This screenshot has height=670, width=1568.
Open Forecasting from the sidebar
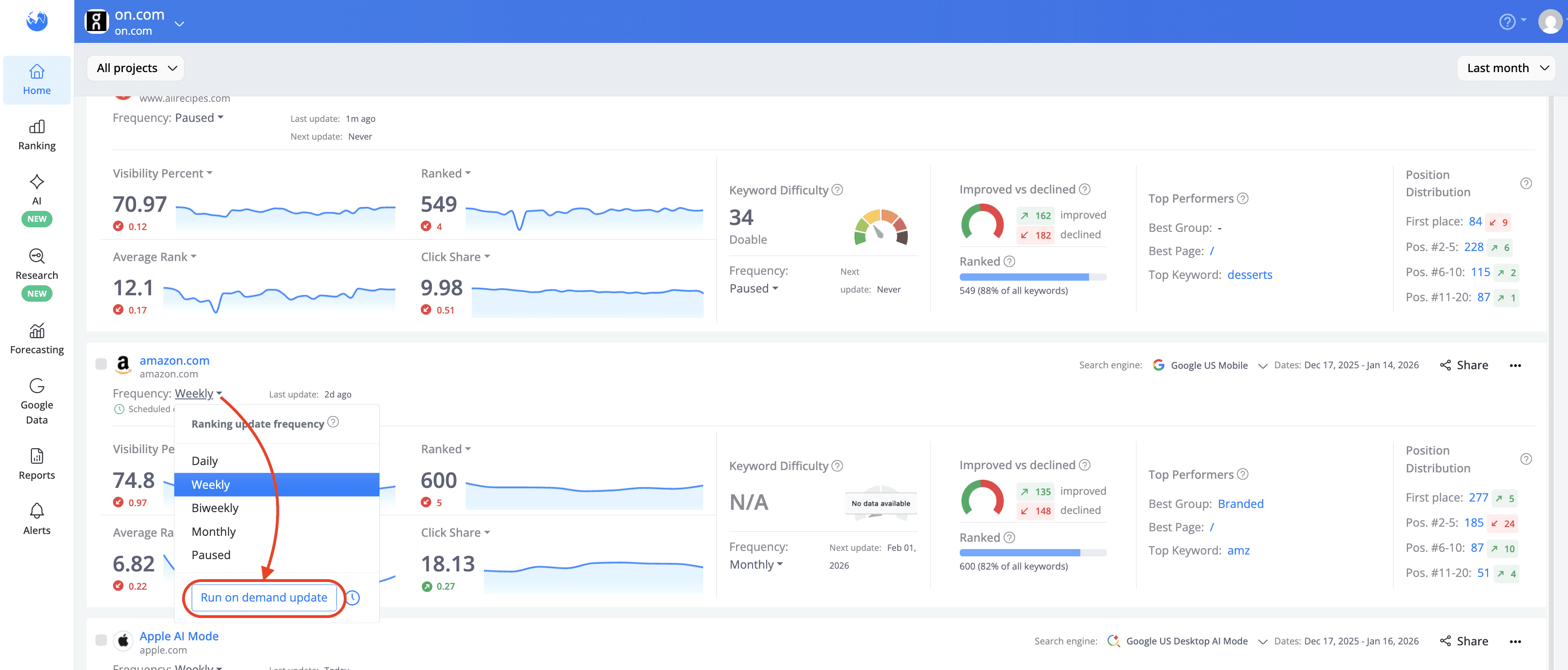tap(37, 338)
